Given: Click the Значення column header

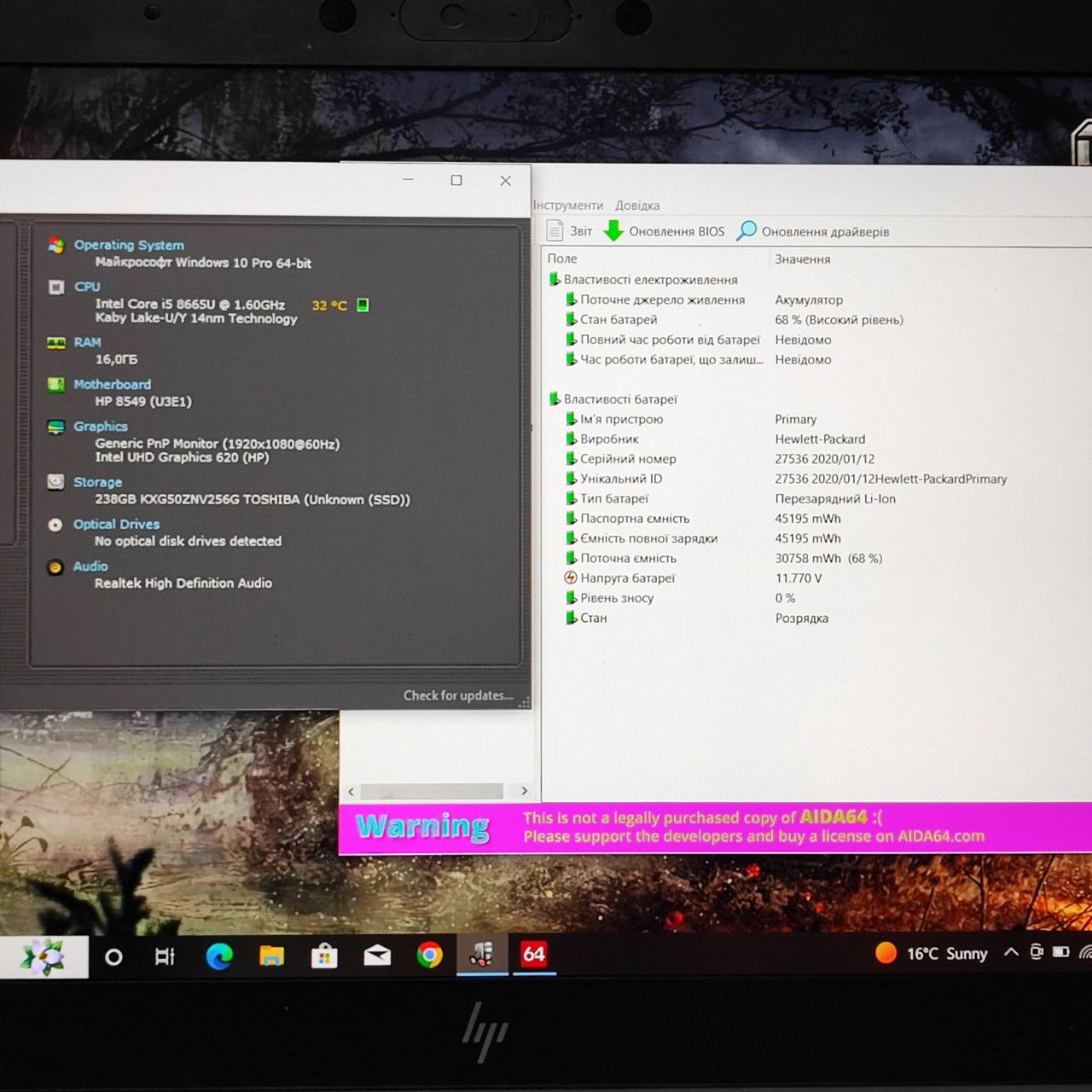Looking at the screenshot, I should tap(802, 259).
